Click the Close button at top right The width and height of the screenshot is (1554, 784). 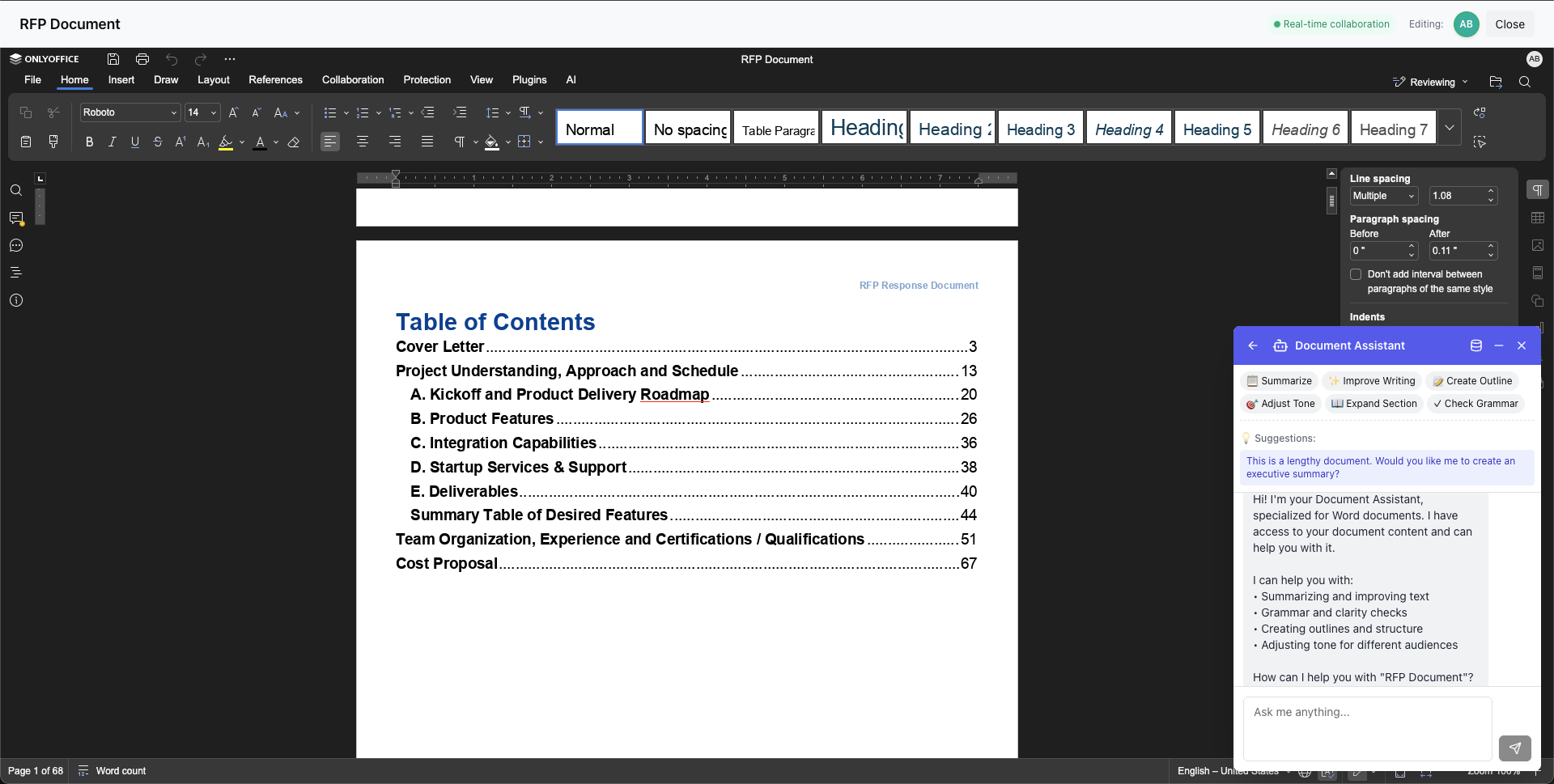point(1509,24)
